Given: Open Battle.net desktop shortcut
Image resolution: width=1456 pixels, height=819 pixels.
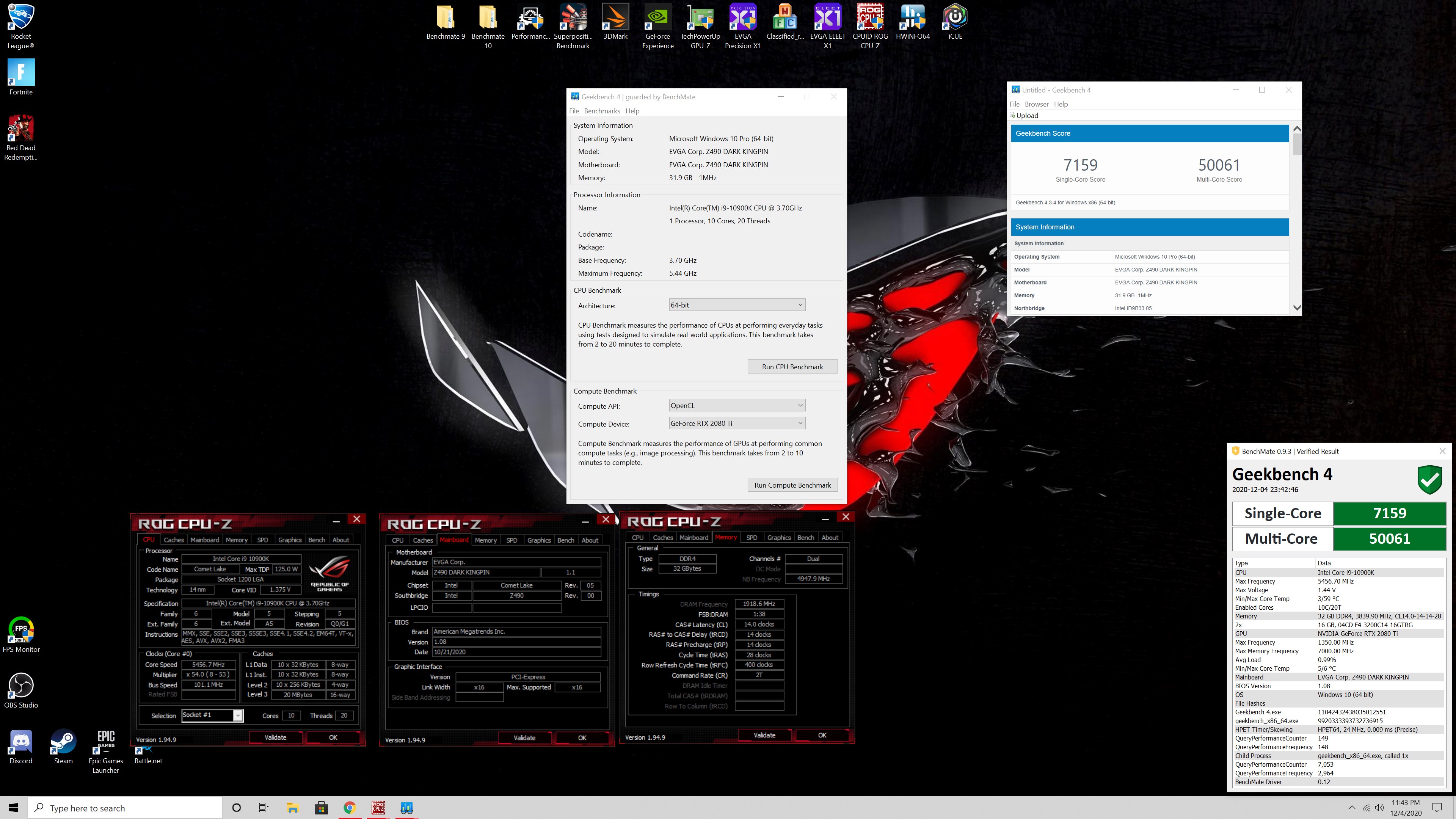Looking at the screenshot, I should coord(148,755).
